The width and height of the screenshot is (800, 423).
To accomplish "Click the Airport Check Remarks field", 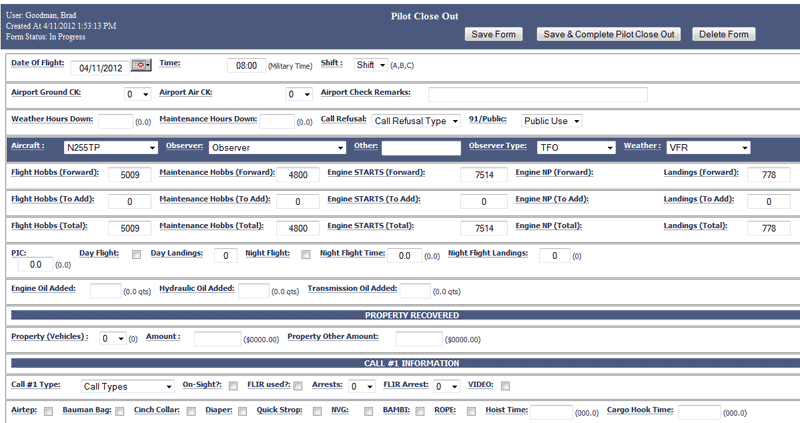I will [538, 94].
